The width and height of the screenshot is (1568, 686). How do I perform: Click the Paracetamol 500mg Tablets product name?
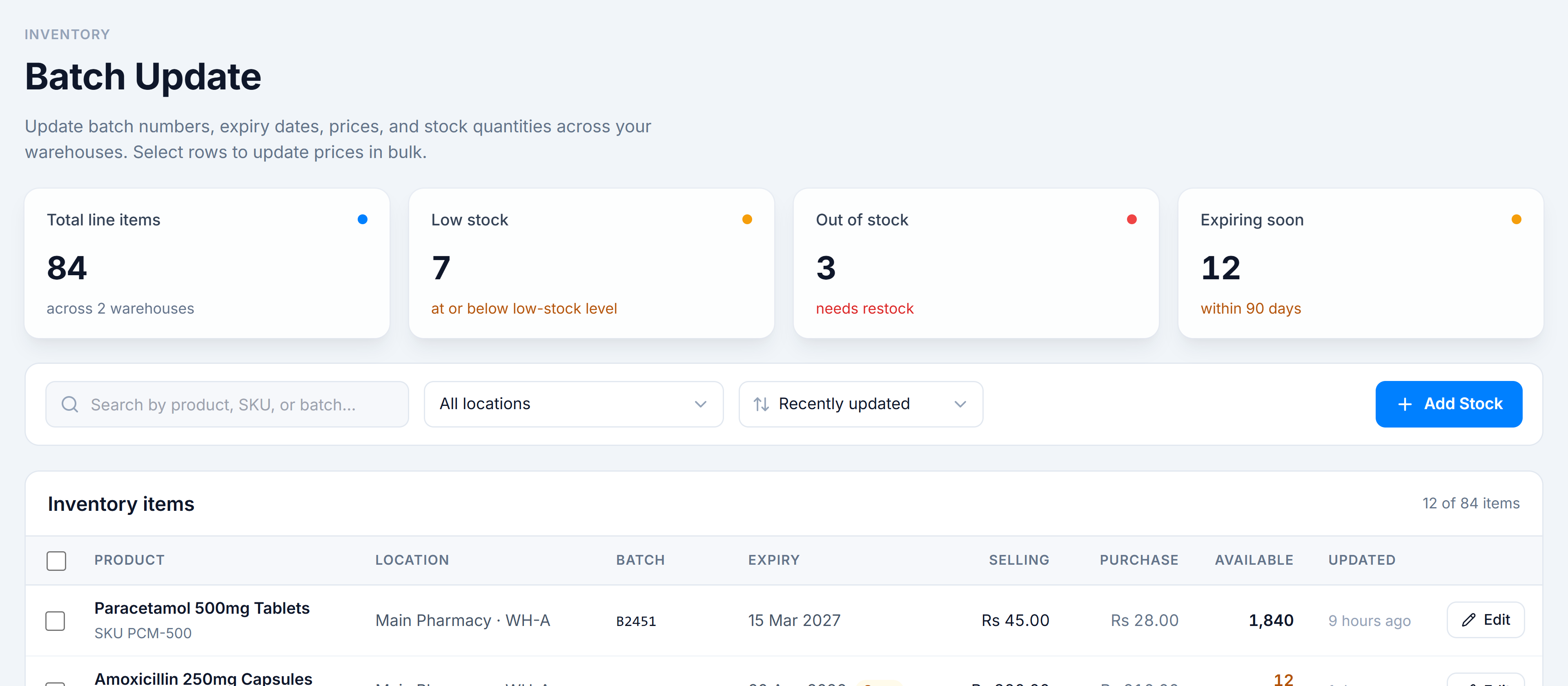tap(202, 608)
